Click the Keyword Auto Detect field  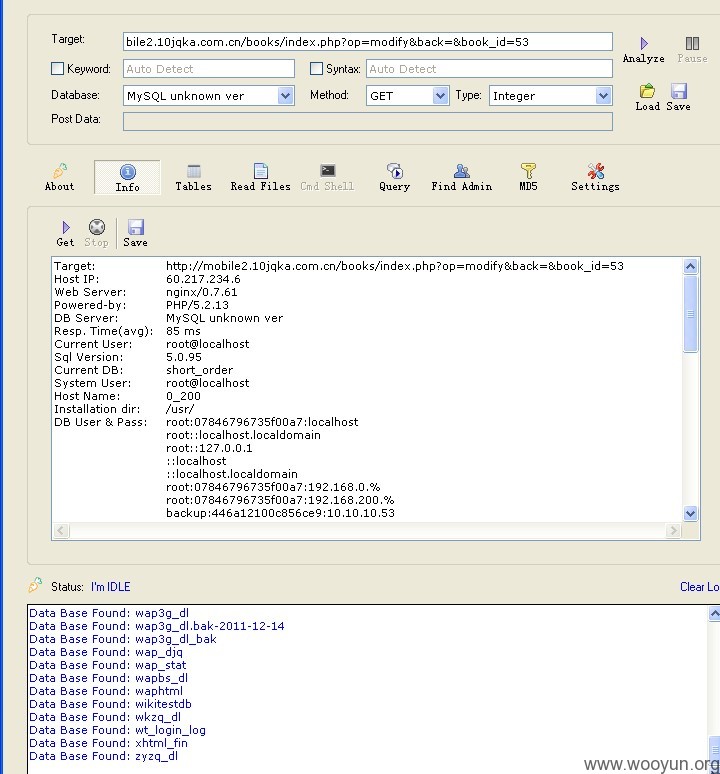tap(209, 69)
